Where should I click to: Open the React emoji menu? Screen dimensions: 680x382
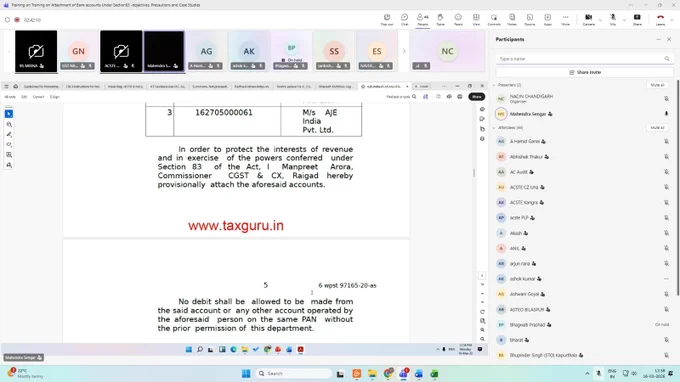click(x=458, y=20)
